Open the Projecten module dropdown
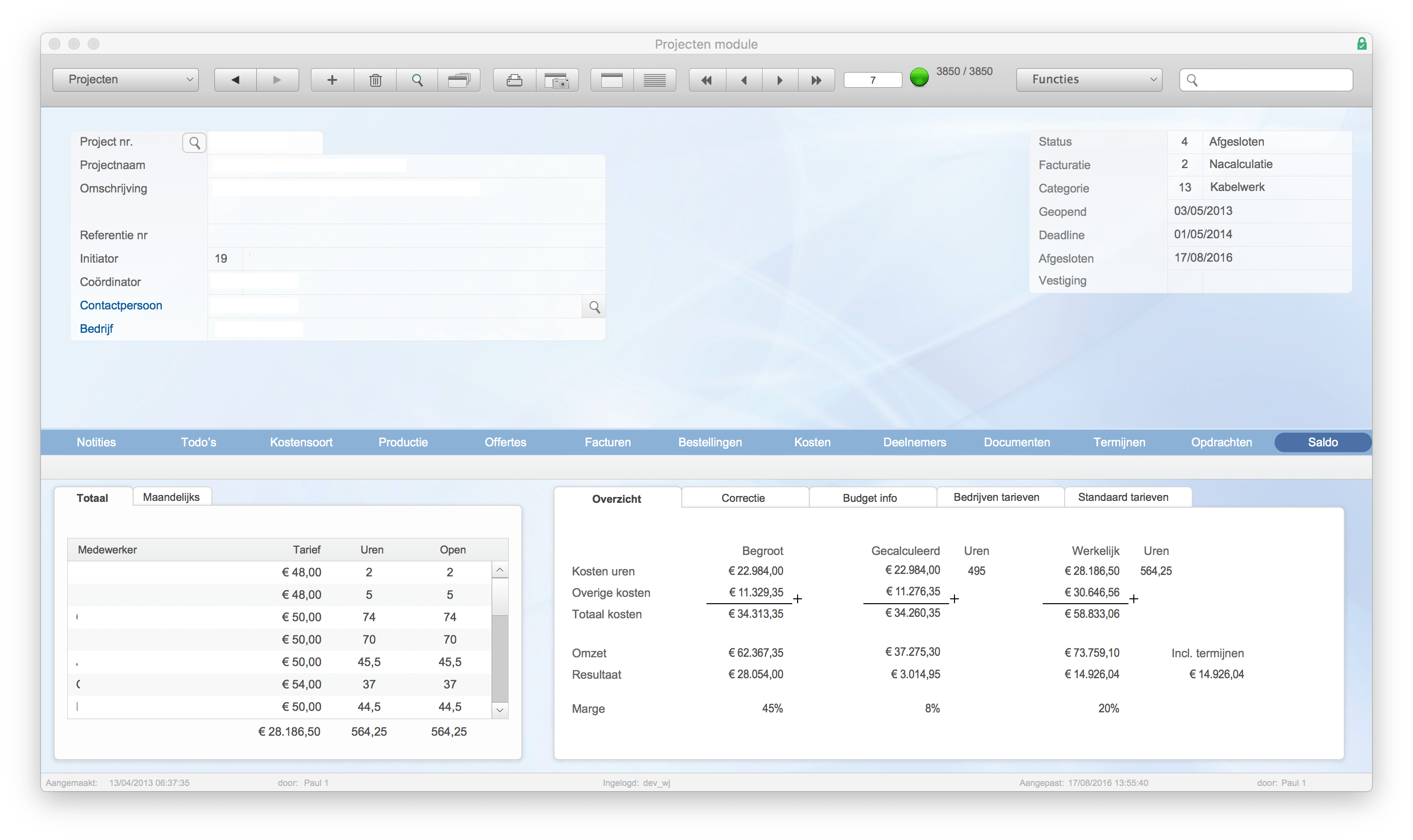 [x=126, y=80]
